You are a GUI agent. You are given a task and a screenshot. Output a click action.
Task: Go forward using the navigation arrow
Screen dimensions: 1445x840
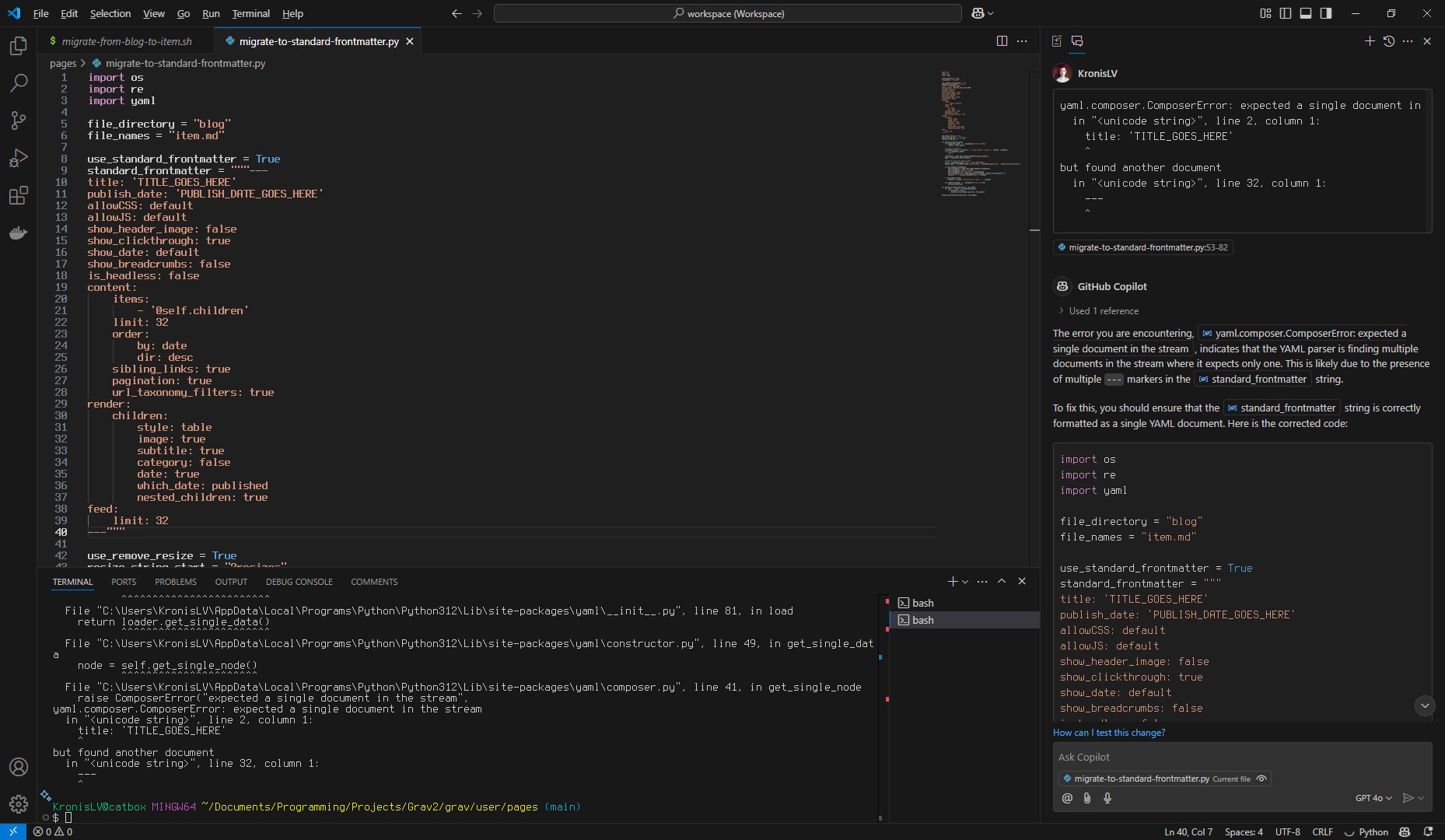478,13
